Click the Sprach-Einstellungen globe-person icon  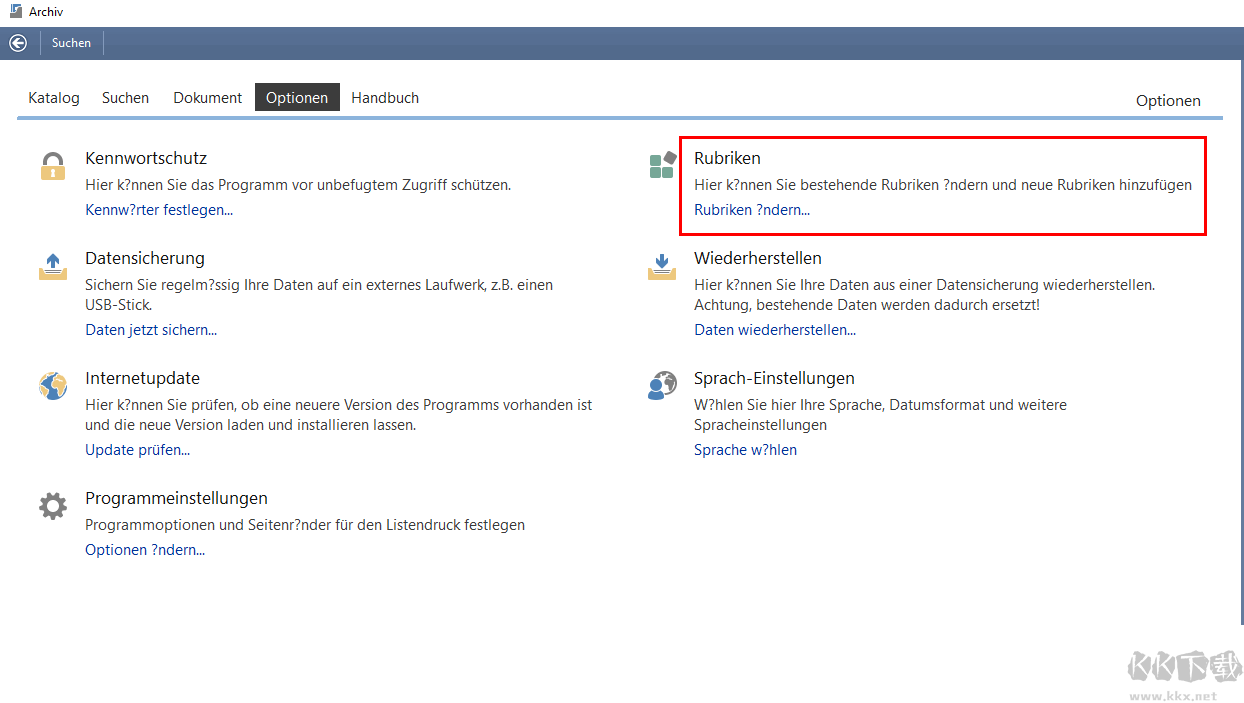(x=662, y=386)
